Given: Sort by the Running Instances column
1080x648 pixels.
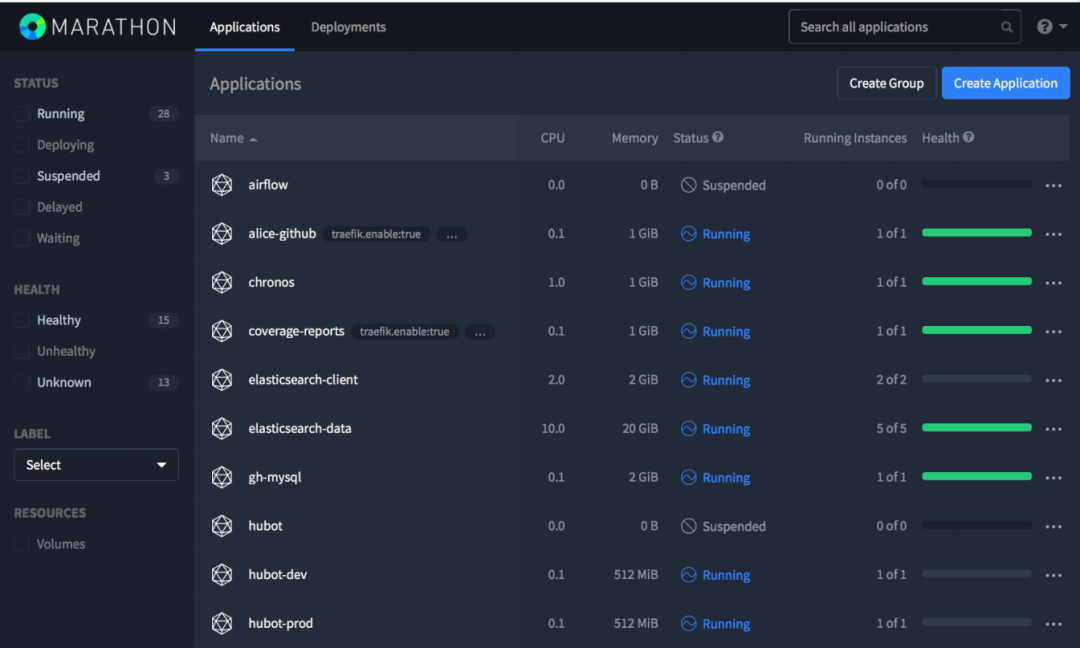Looking at the screenshot, I should click(x=855, y=138).
